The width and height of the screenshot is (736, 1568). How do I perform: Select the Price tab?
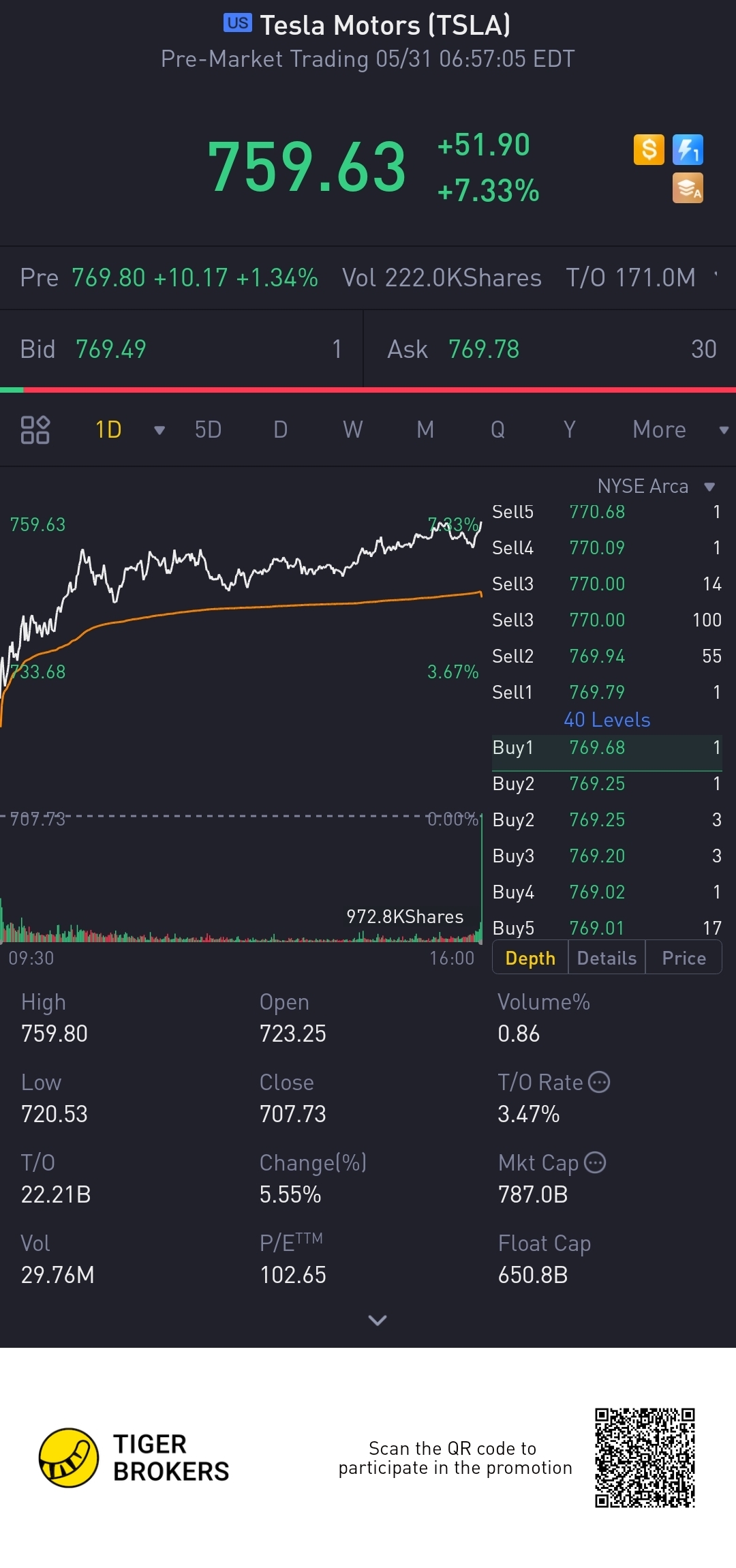684,958
